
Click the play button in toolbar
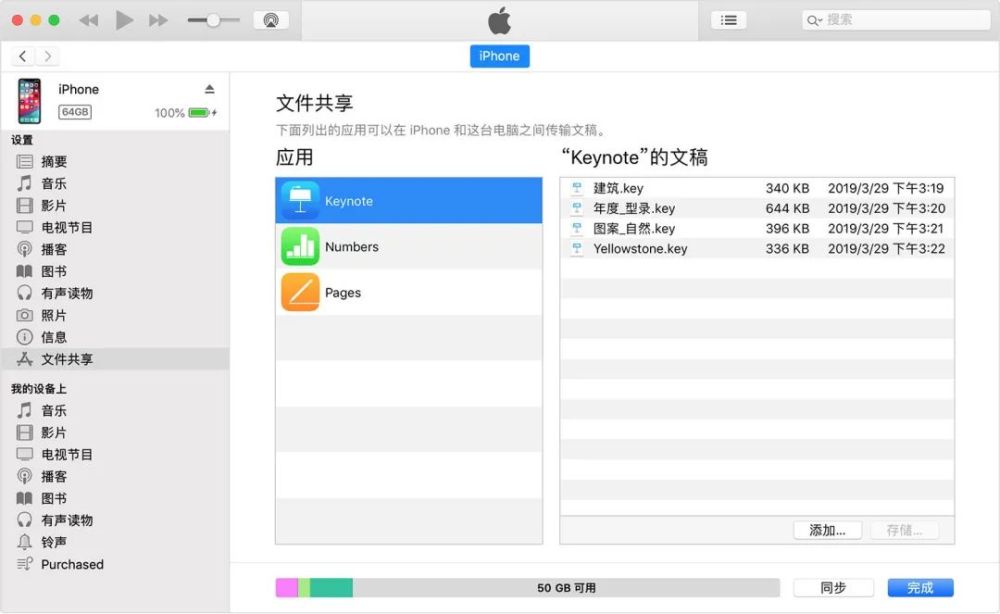tap(124, 20)
